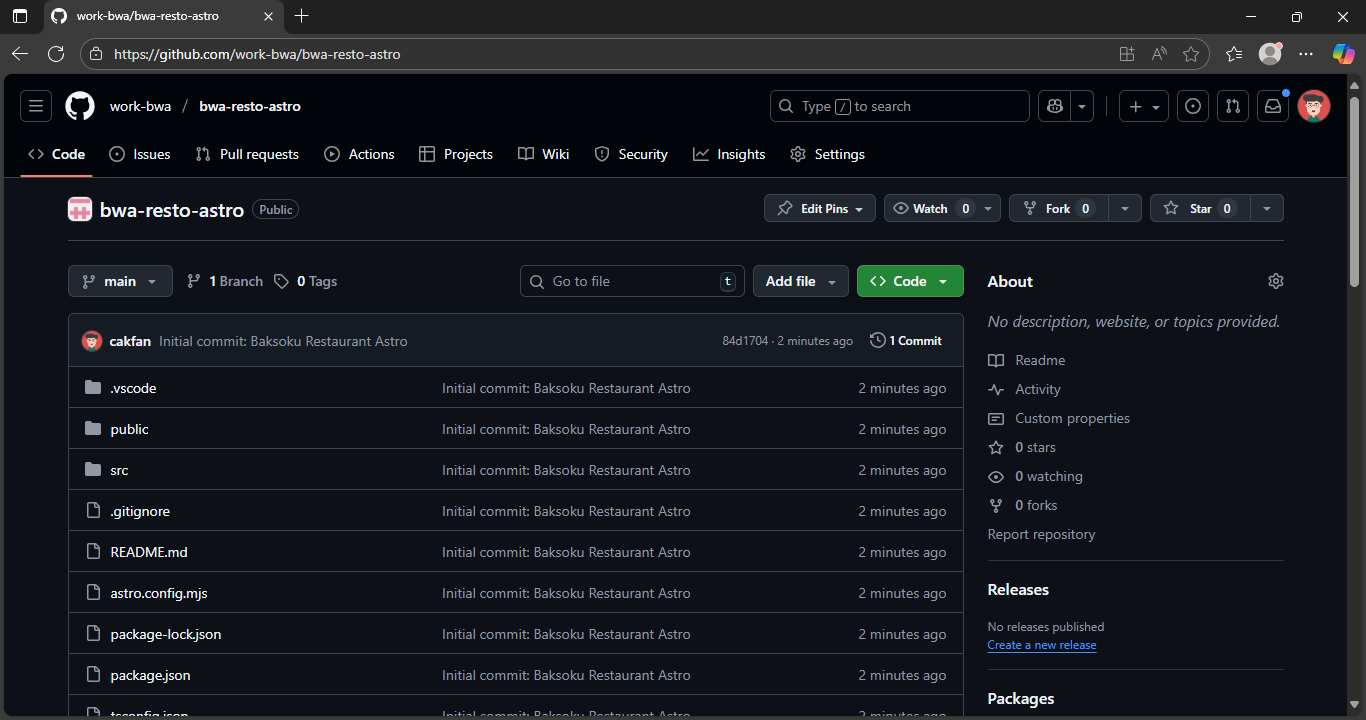Screen dimensions: 1366x720
Task: Open the global navigation hamburger menu
Action: tap(36, 105)
